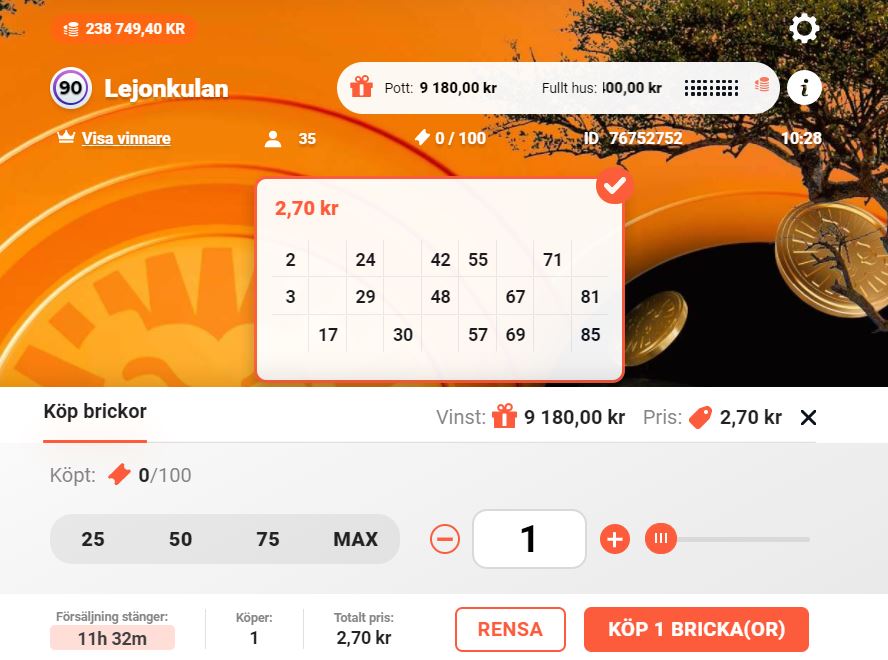888x660 pixels.
Task: Open the Visa vinnare link
Action: pos(126,138)
